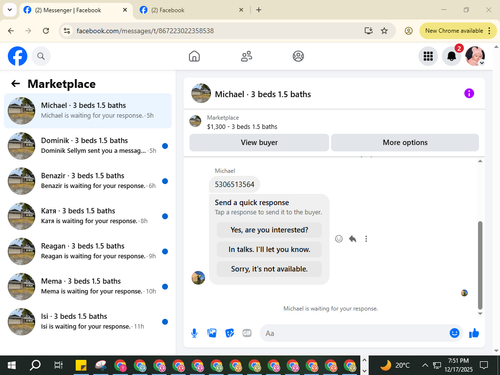Screen dimensions: 500x375
Task: Close the (2) Facebook tab
Action: pyautogui.click(x=241, y=10)
